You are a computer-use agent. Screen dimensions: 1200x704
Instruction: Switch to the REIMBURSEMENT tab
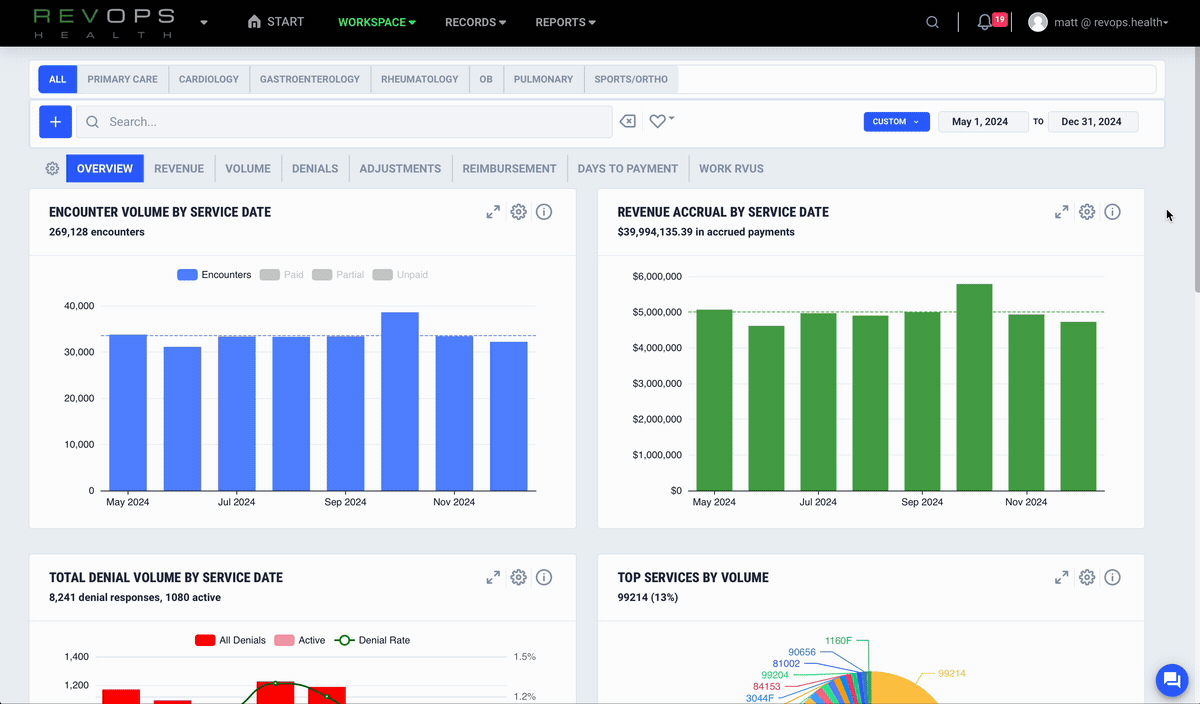(x=509, y=168)
